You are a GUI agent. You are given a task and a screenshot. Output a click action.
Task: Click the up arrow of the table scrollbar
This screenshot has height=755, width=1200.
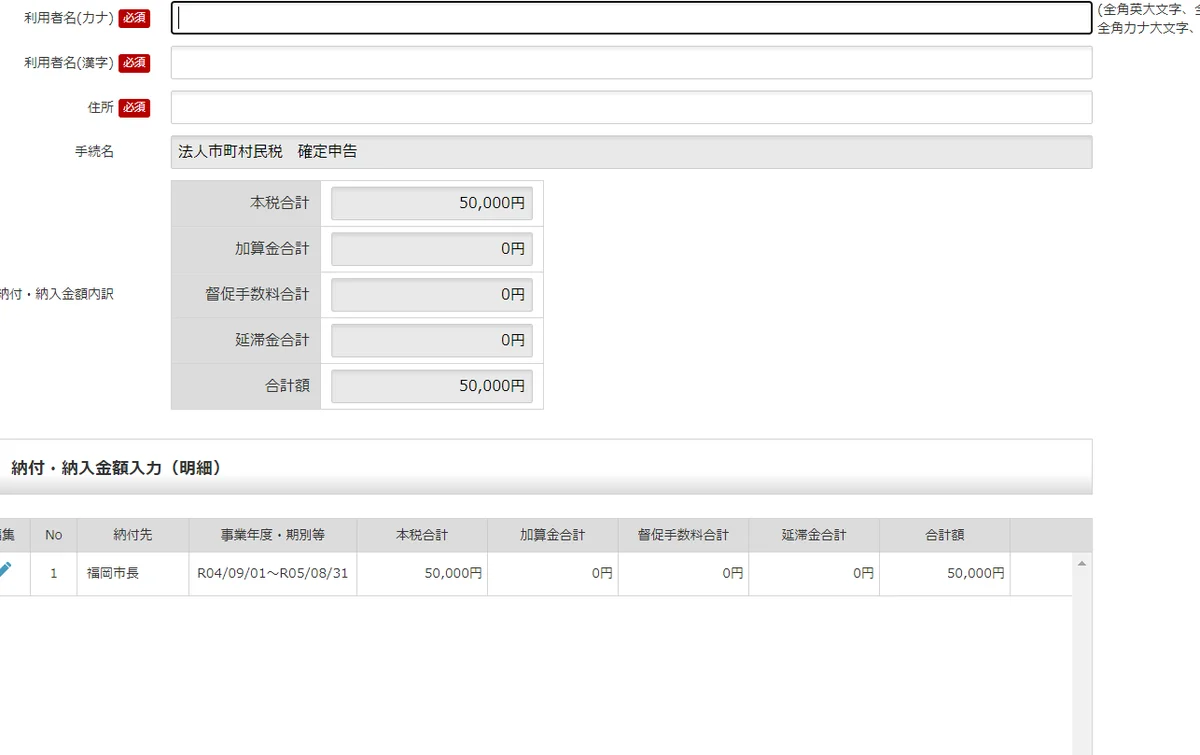point(1081,564)
